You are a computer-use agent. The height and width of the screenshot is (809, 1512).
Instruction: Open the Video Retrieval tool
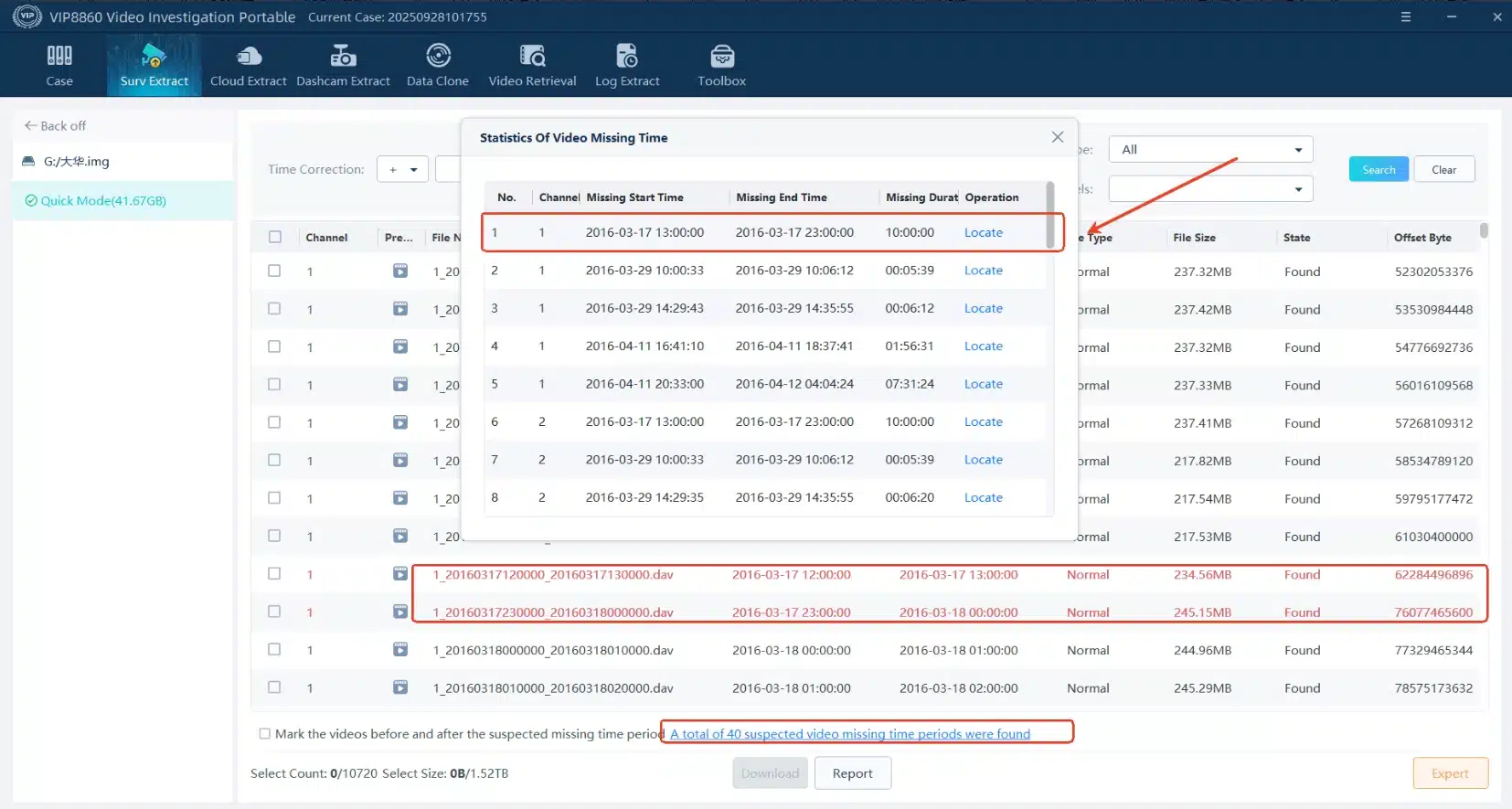(x=532, y=65)
